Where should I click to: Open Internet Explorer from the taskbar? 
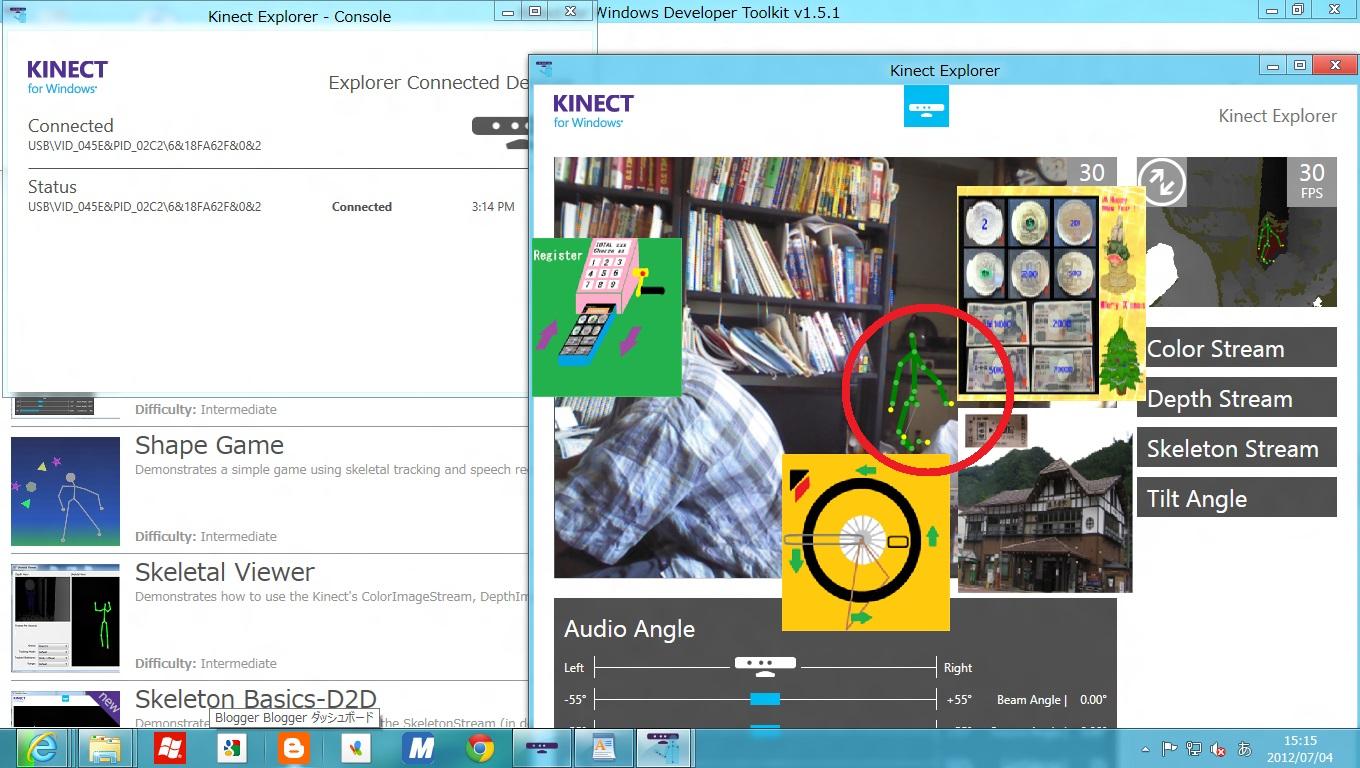point(42,748)
